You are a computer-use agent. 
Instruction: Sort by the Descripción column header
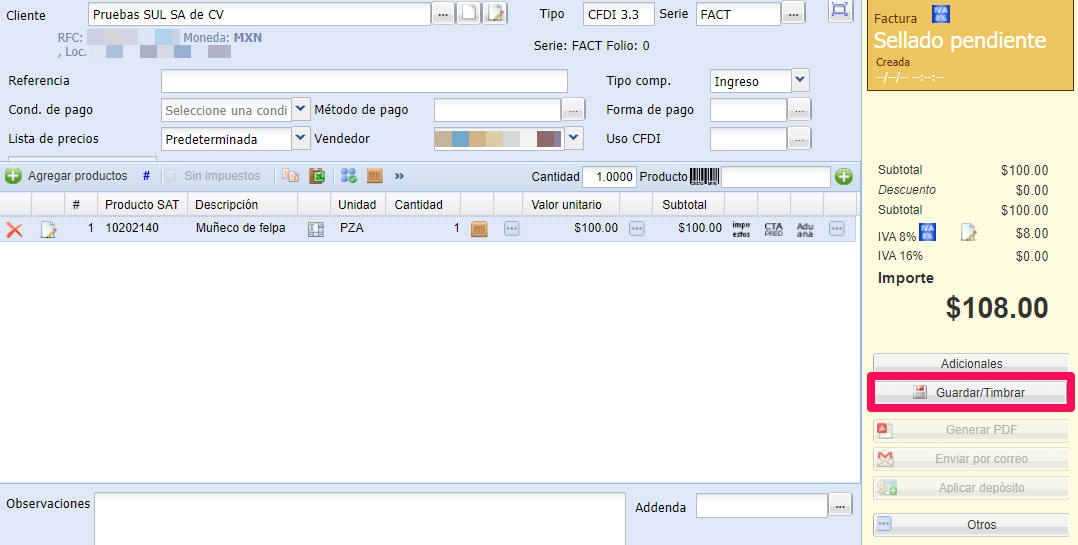[226, 204]
